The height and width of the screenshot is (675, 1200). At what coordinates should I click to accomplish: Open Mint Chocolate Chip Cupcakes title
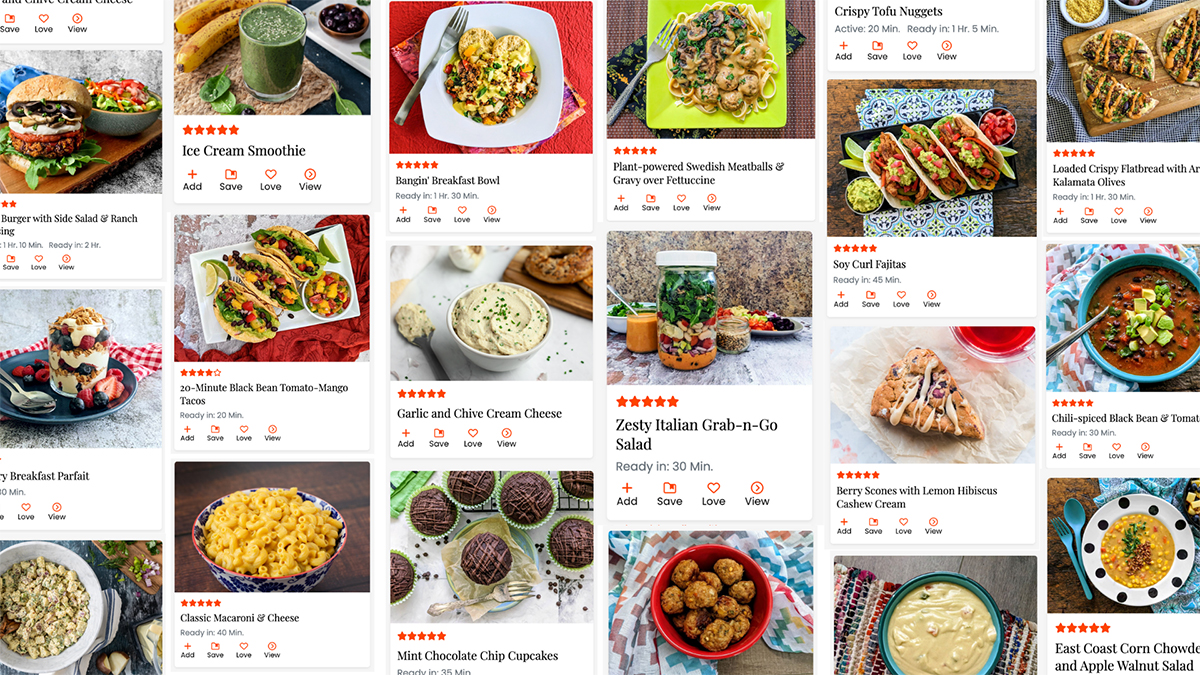(478, 656)
